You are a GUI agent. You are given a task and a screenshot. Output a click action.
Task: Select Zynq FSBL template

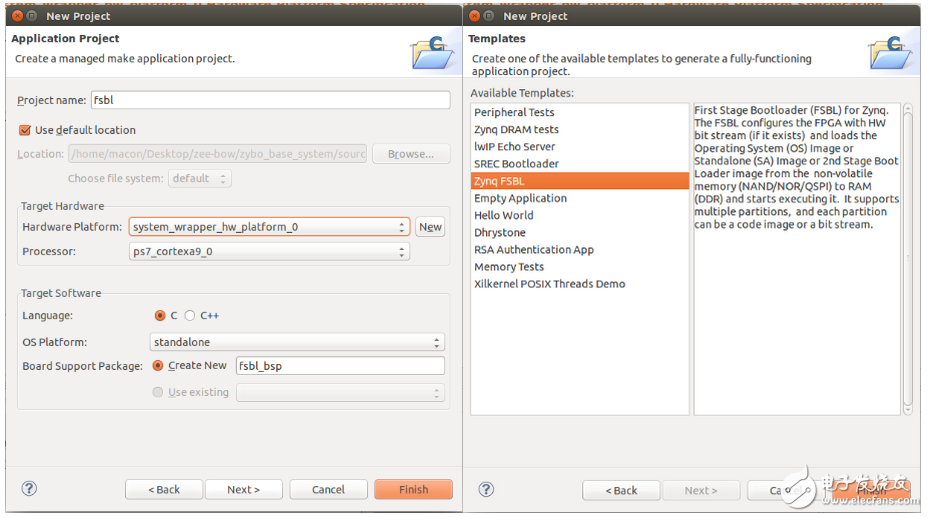click(499, 181)
